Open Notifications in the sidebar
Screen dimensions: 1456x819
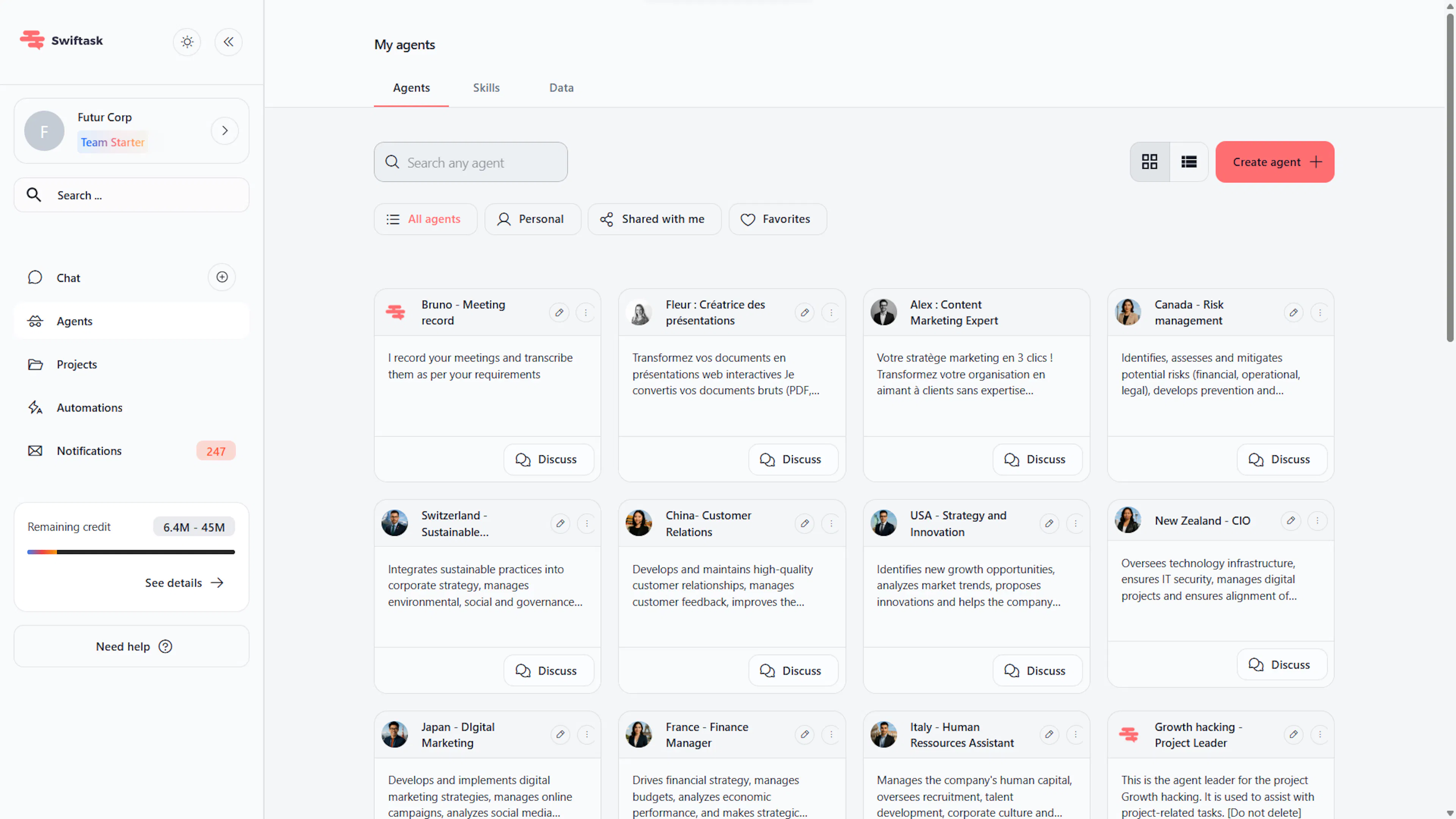tap(131, 451)
